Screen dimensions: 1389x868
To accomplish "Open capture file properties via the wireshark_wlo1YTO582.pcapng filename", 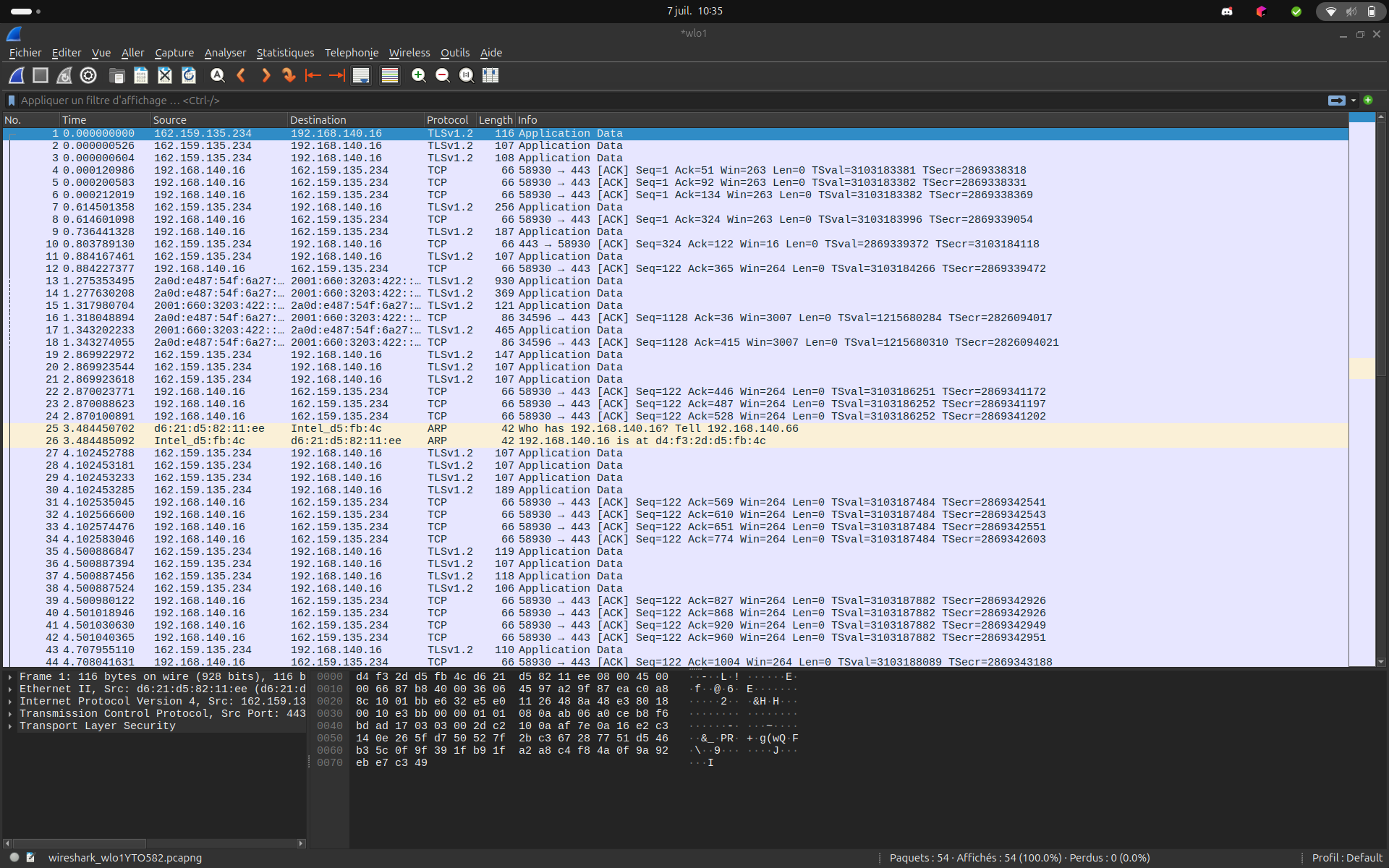I will (x=125, y=858).
